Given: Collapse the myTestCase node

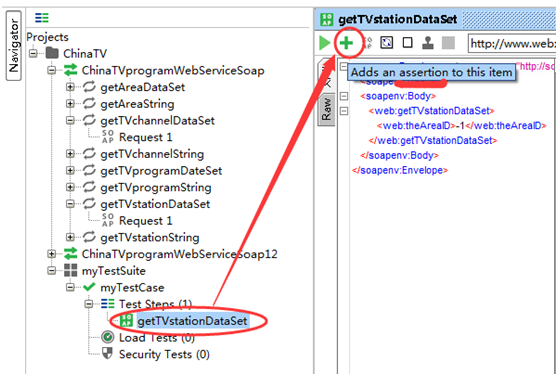Looking at the screenshot, I should pos(70,287).
